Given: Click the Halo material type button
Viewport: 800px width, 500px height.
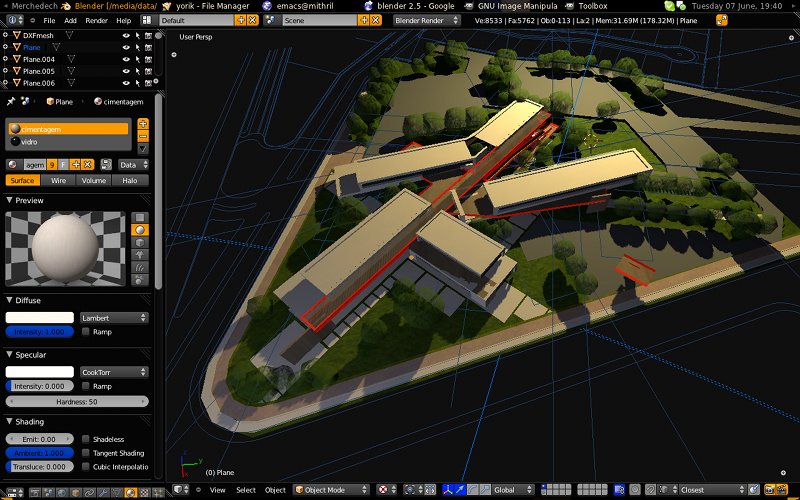Looking at the screenshot, I should pyautogui.click(x=130, y=181).
